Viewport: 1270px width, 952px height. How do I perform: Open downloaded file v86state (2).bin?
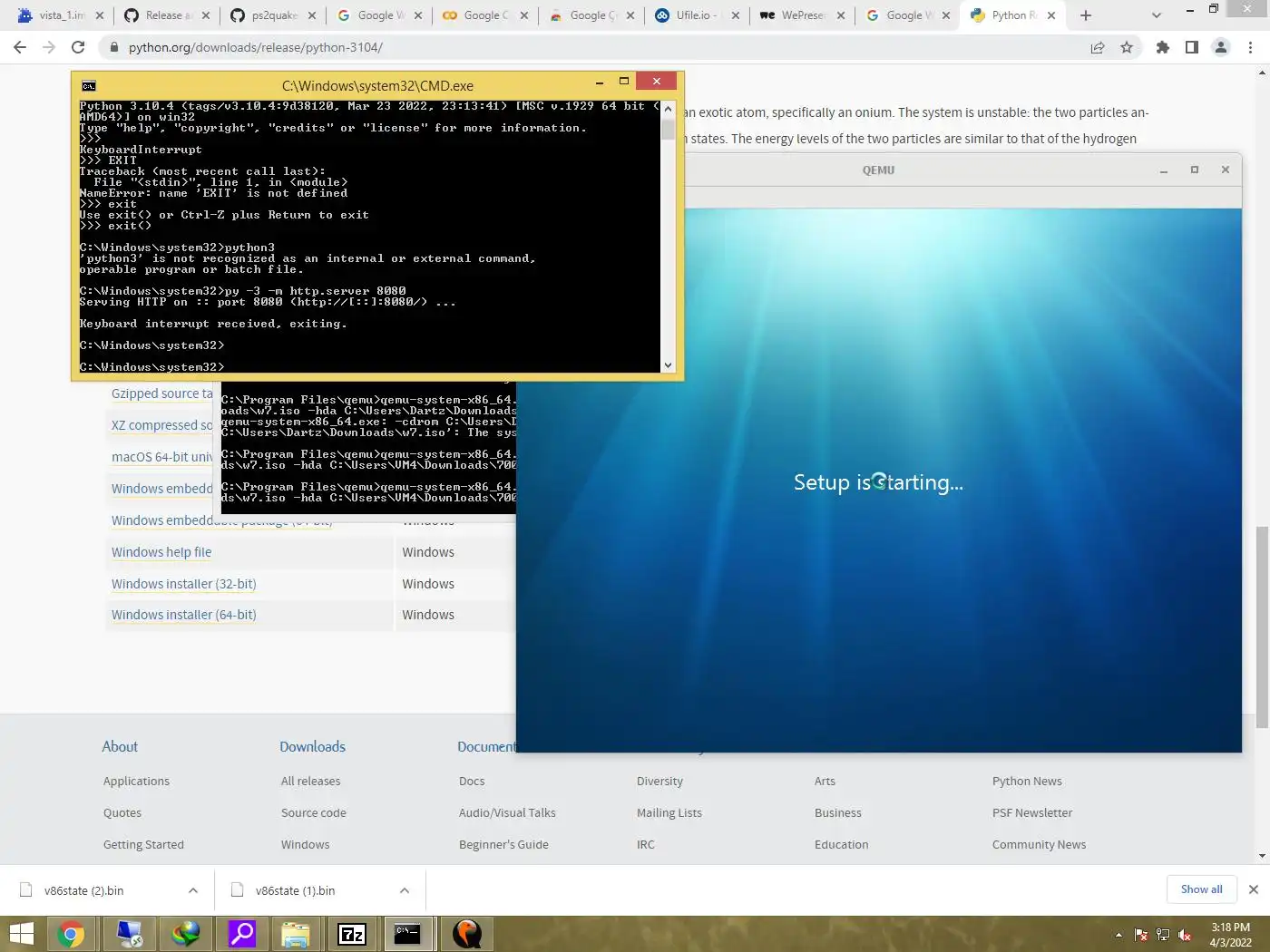tap(83, 890)
